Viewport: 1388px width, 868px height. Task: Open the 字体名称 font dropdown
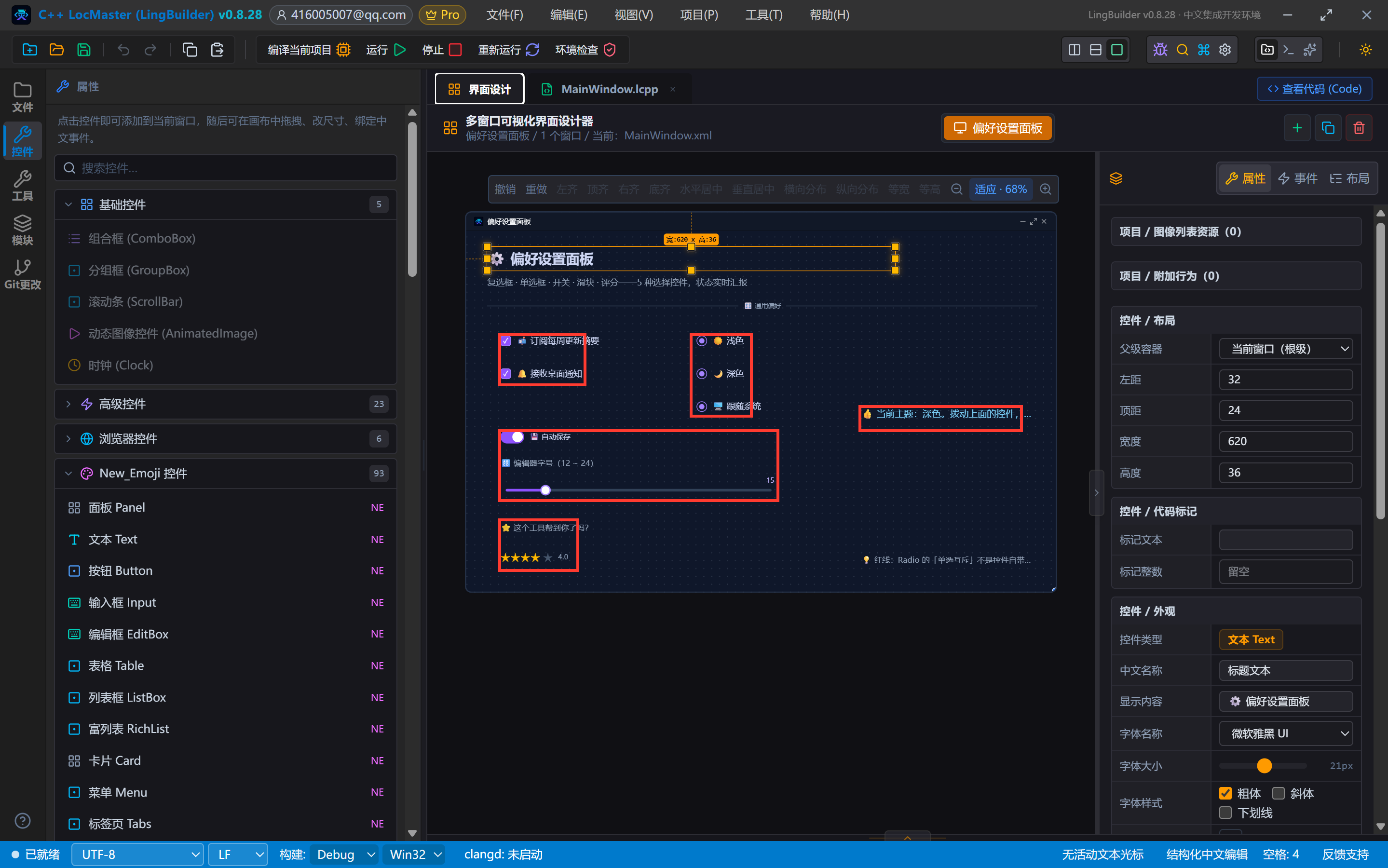tap(1286, 733)
